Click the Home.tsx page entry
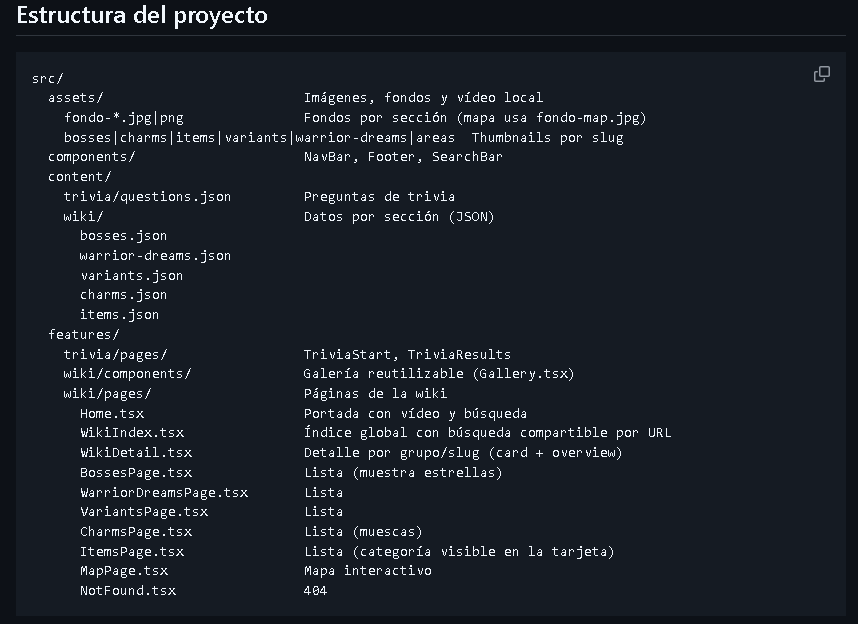The height and width of the screenshot is (624, 858). [x=112, y=414]
